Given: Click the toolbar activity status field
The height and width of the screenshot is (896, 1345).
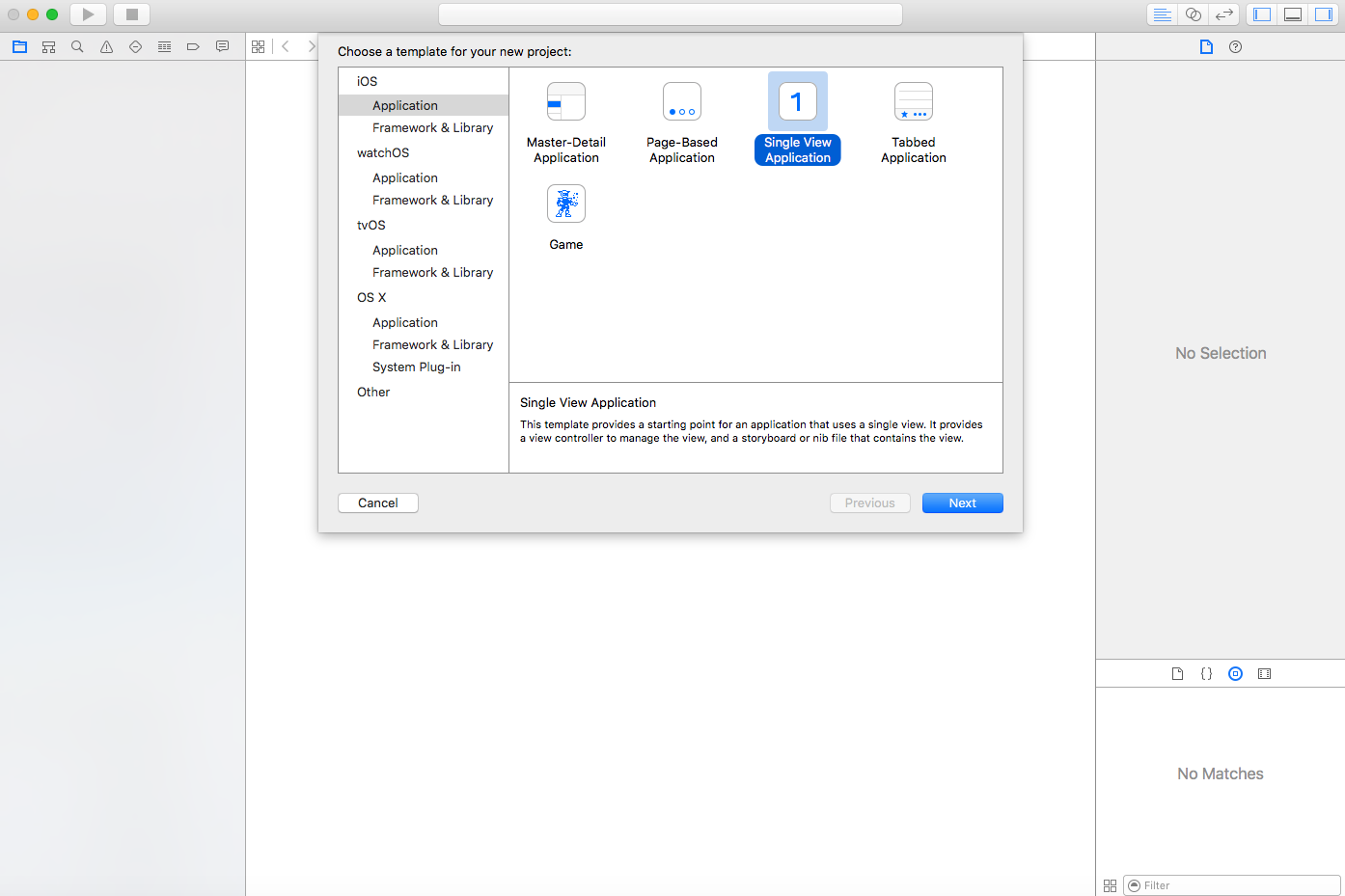Looking at the screenshot, I should coord(671,14).
